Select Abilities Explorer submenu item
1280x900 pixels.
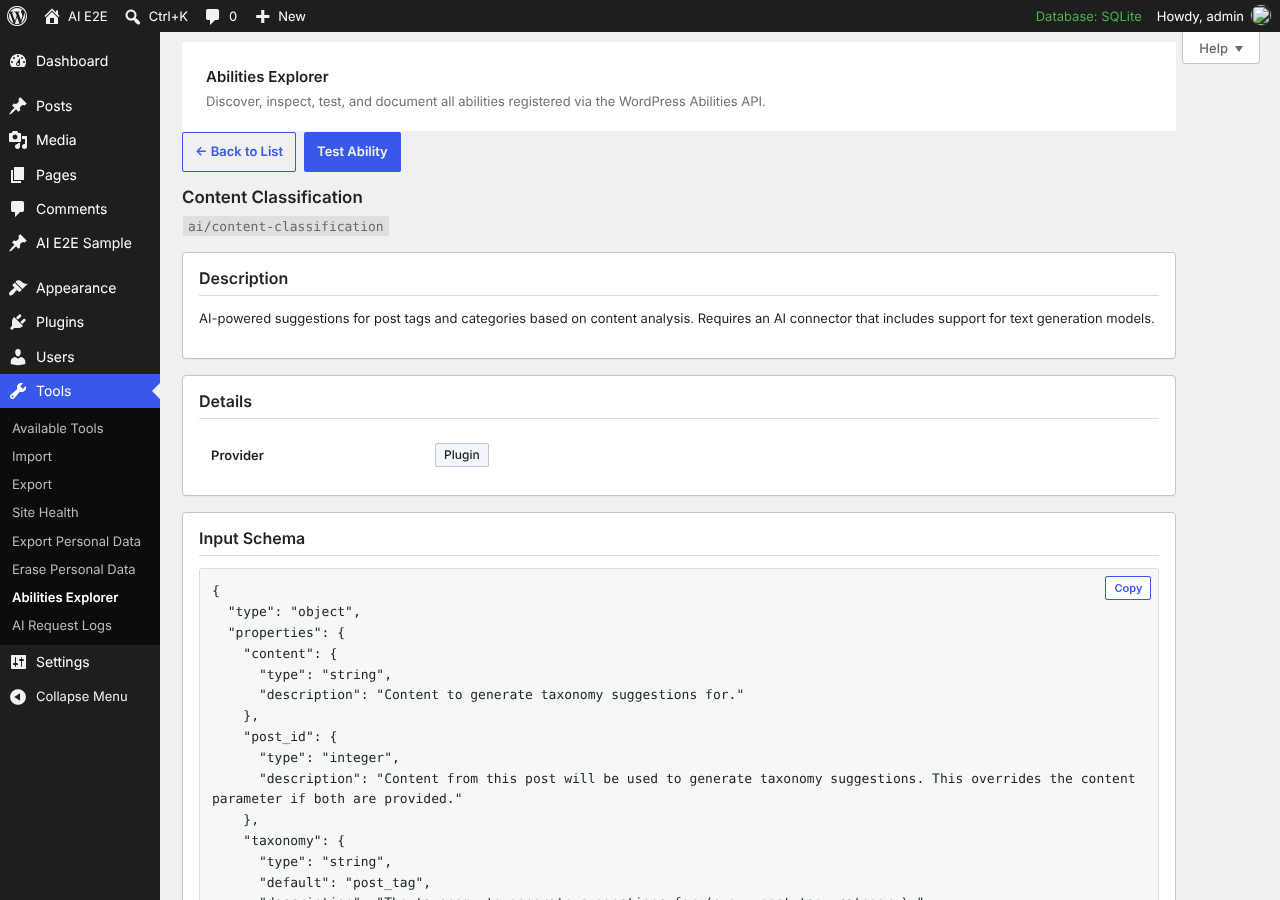pos(65,597)
